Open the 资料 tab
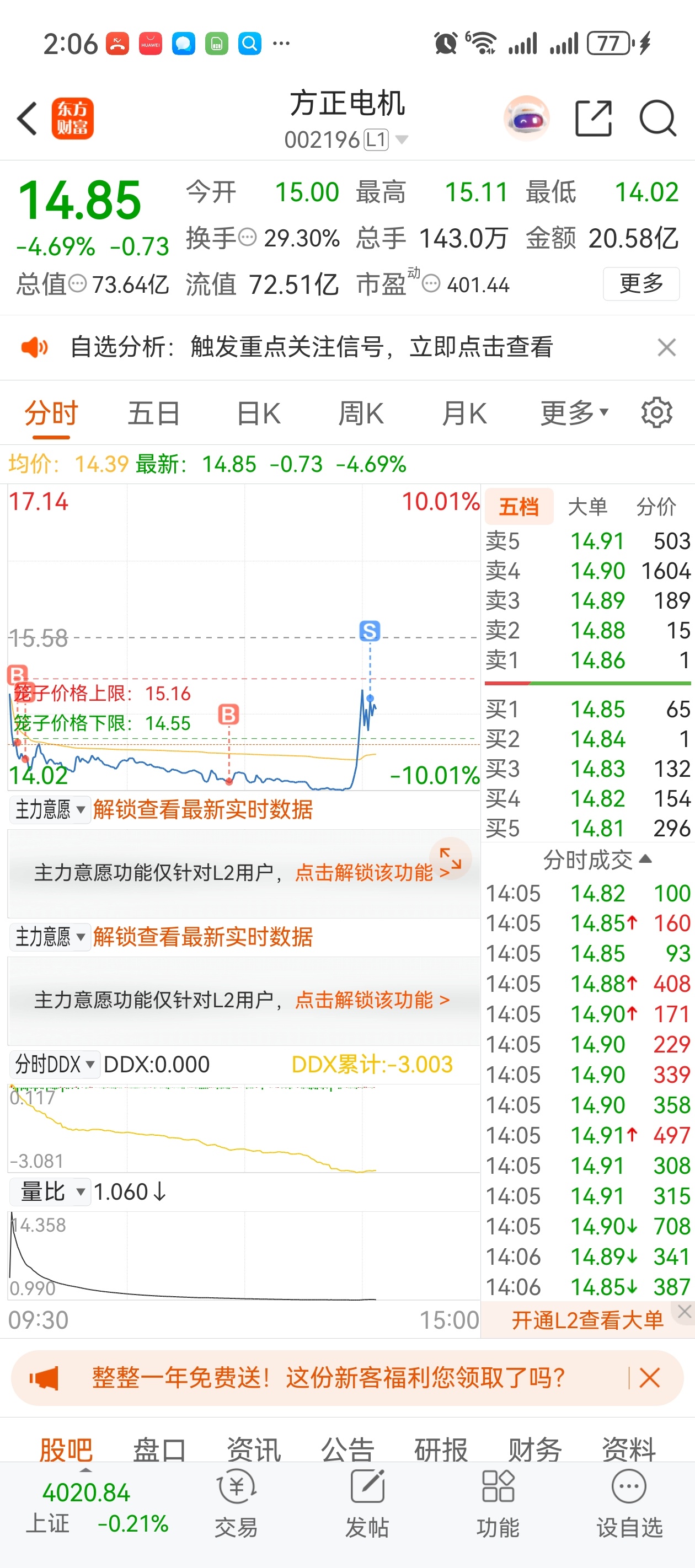The height and width of the screenshot is (1568, 695). (x=629, y=1449)
